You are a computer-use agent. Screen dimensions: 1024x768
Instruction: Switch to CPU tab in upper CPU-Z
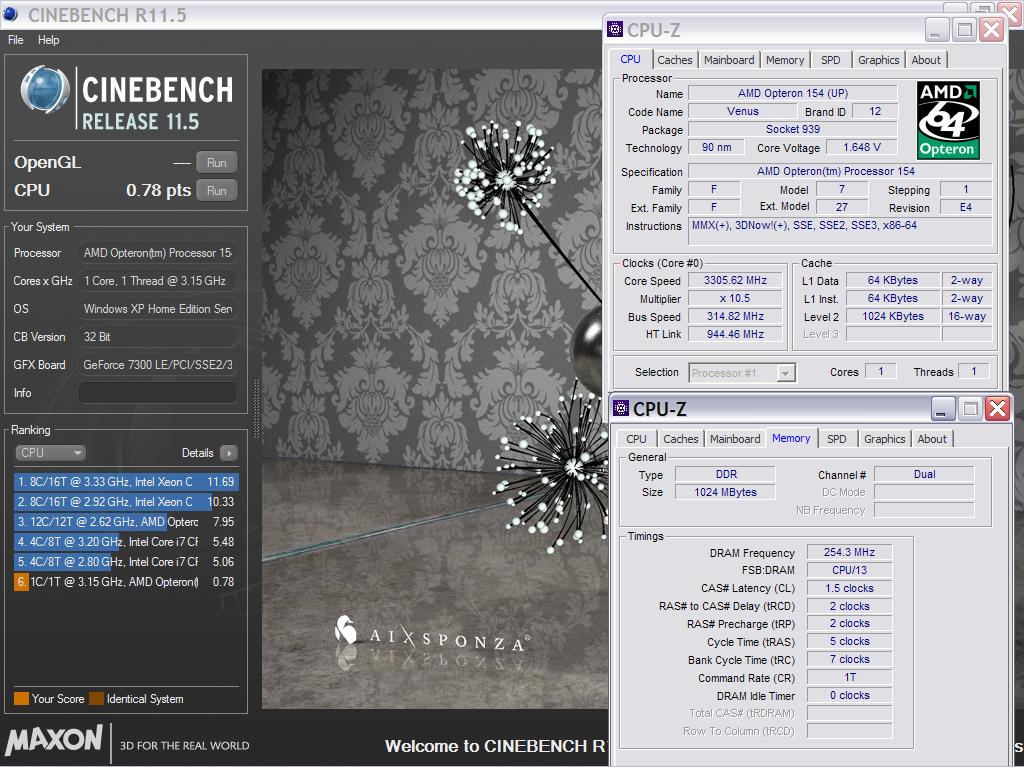point(630,59)
